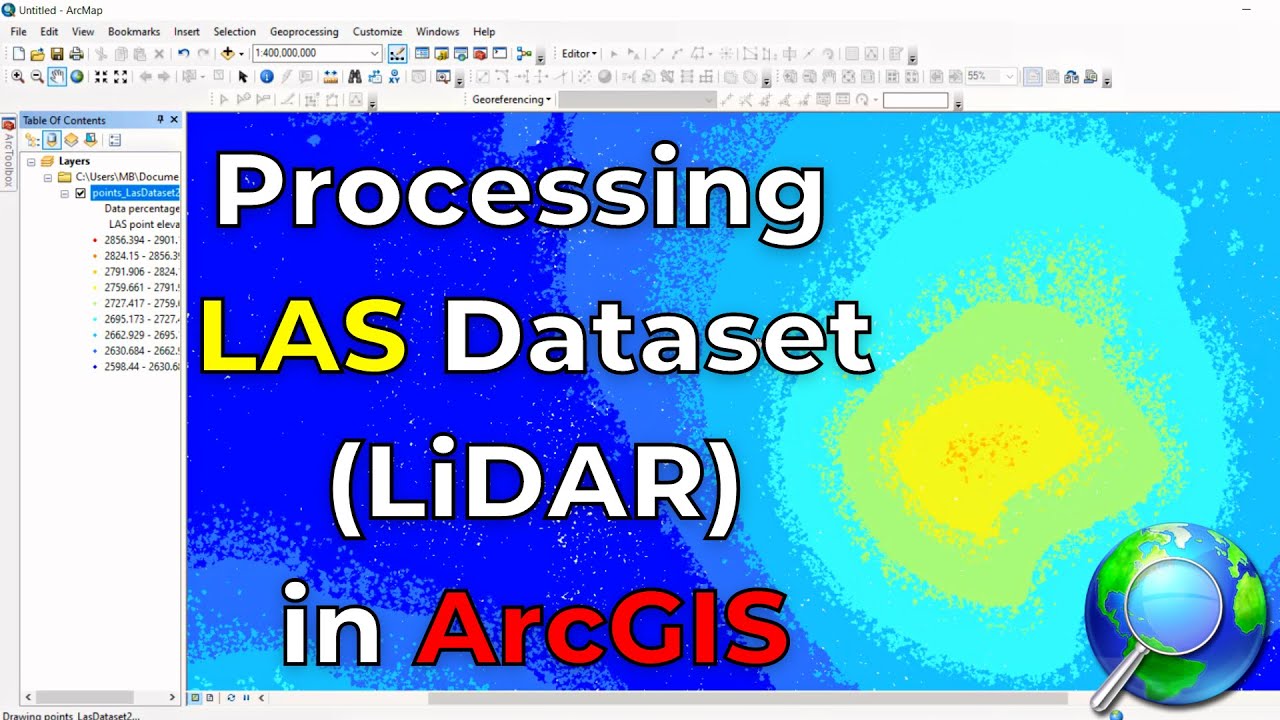Open the ArcToolbox window red icon
Screen dimensions: 1280x720
(480, 53)
